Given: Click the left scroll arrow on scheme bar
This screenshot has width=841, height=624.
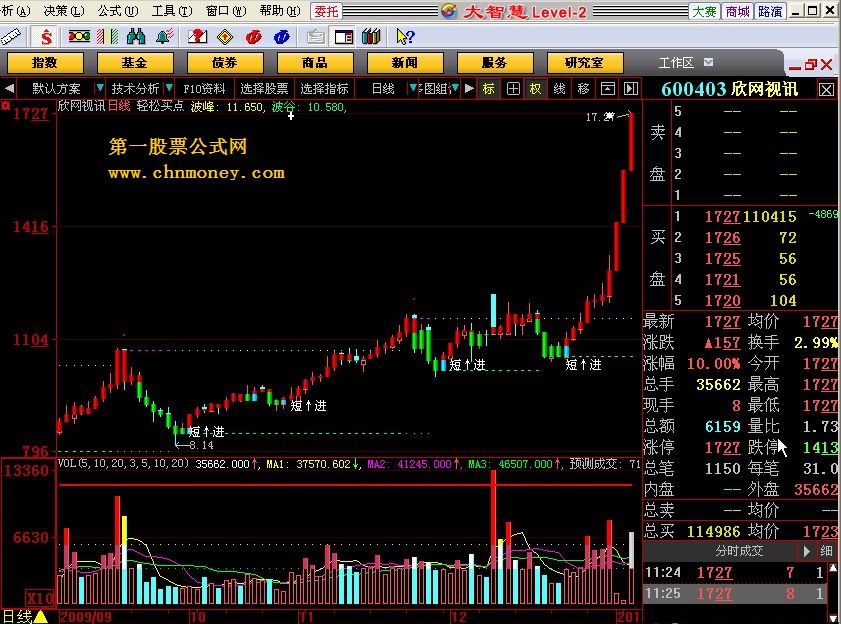Looking at the screenshot, I should tap(9, 89).
